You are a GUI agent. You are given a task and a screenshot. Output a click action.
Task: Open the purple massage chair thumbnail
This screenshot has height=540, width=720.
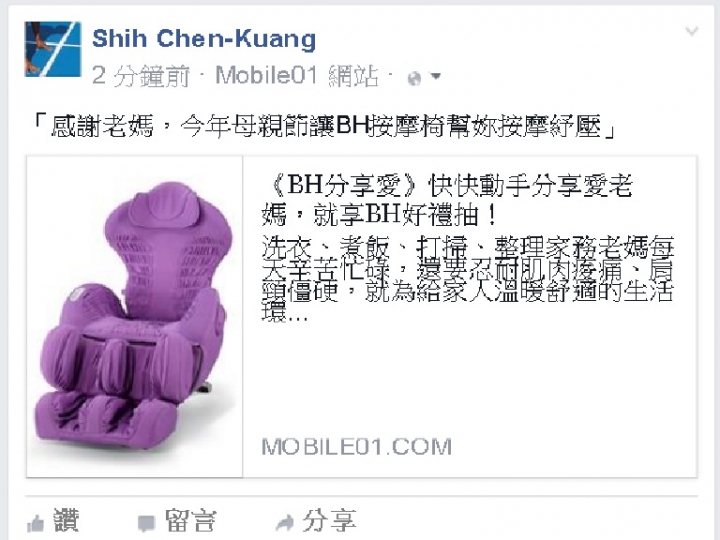[x=135, y=317]
